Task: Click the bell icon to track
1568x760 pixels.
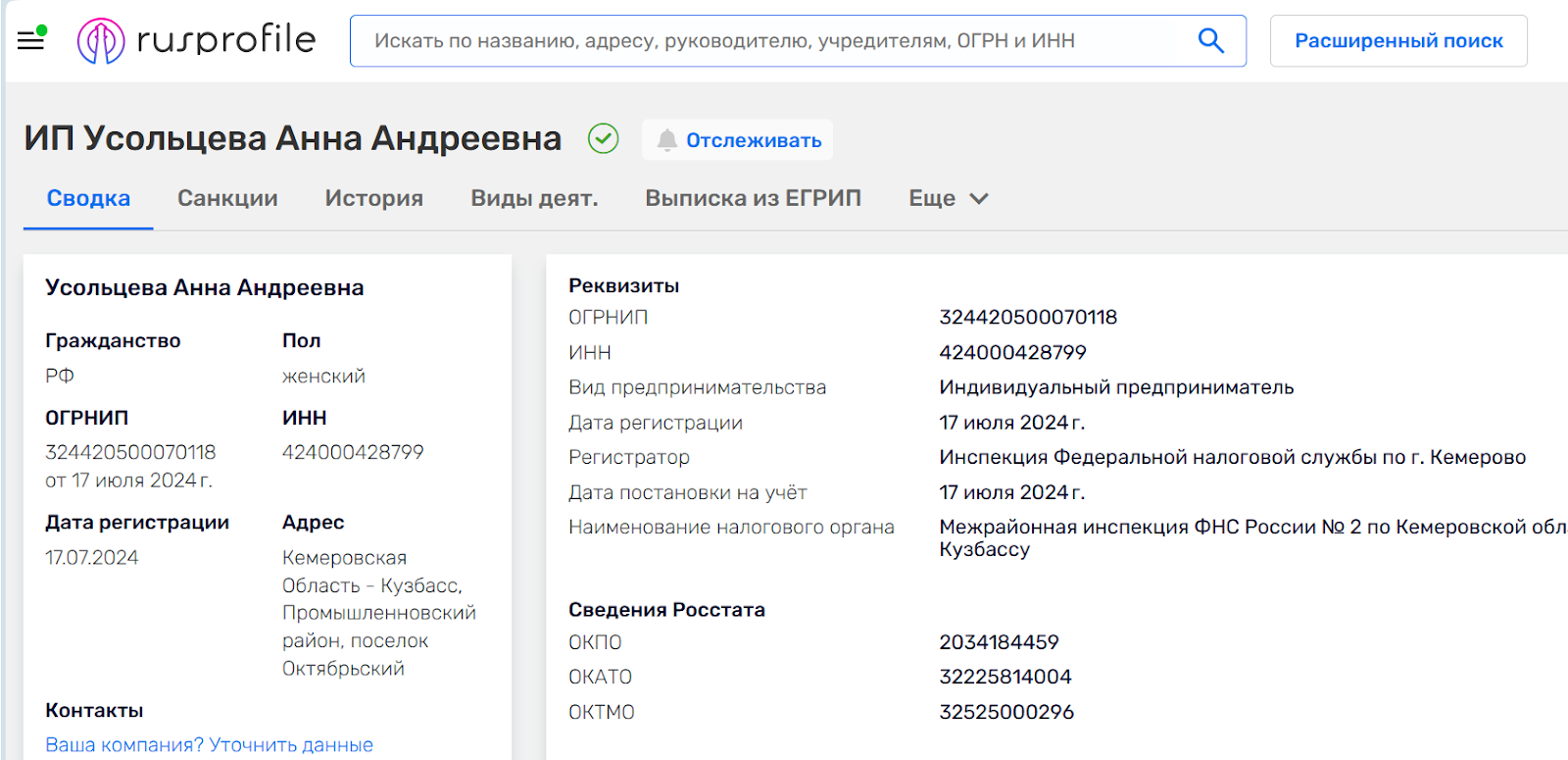Action: click(667, 140)
